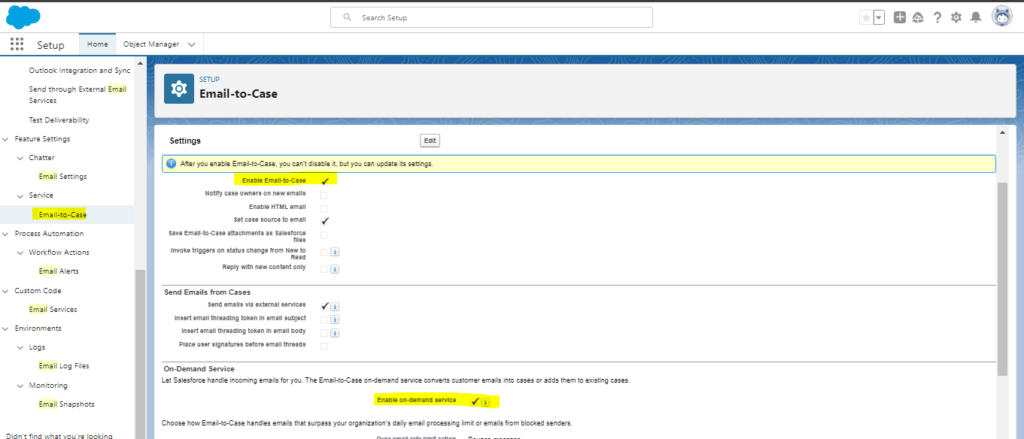
Task: Open the favorites list dropdown arrow
Action: point(879,17)
